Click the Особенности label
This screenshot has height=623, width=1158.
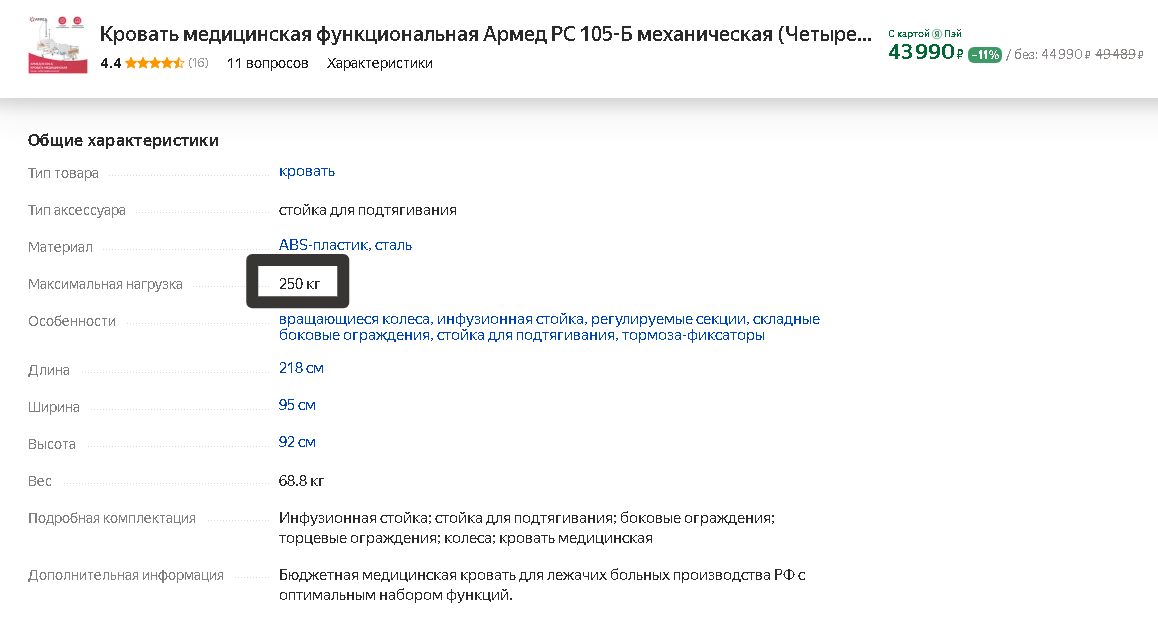click(x=72, y=321)
